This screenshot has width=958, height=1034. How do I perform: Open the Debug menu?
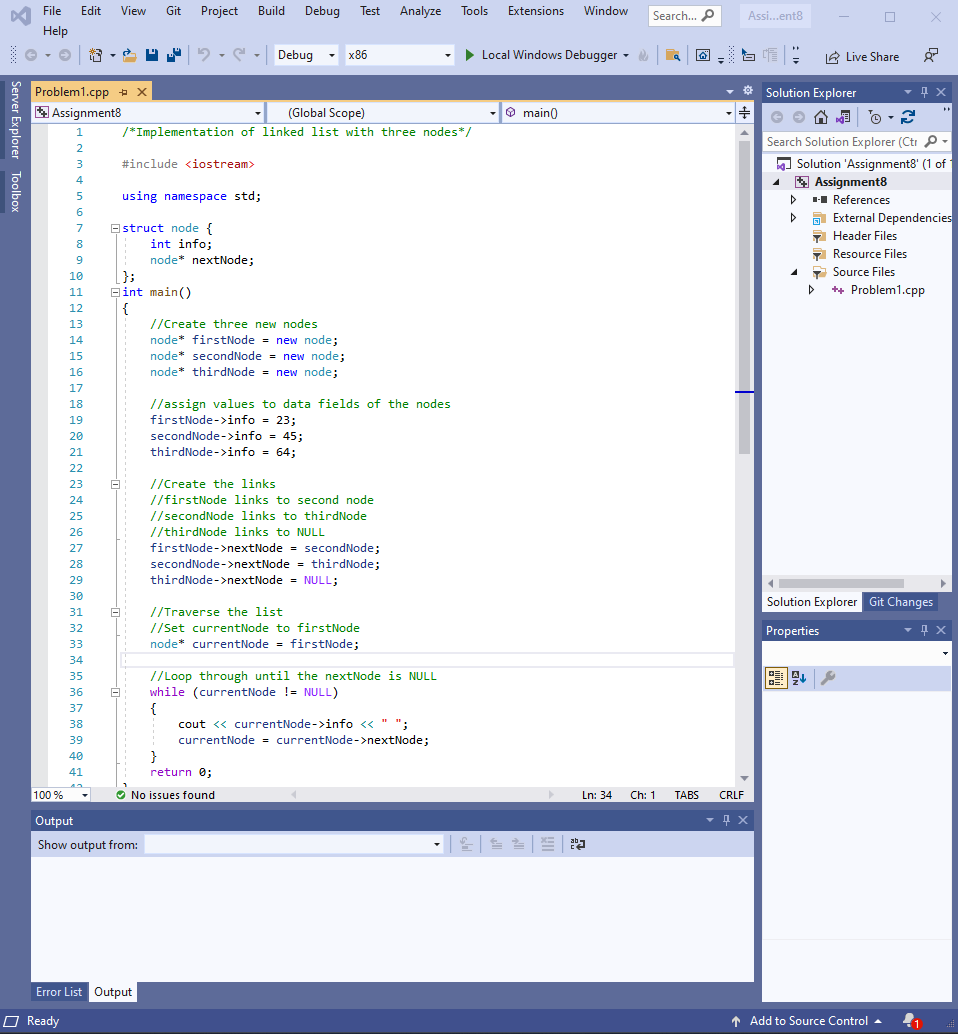[322, 11]
